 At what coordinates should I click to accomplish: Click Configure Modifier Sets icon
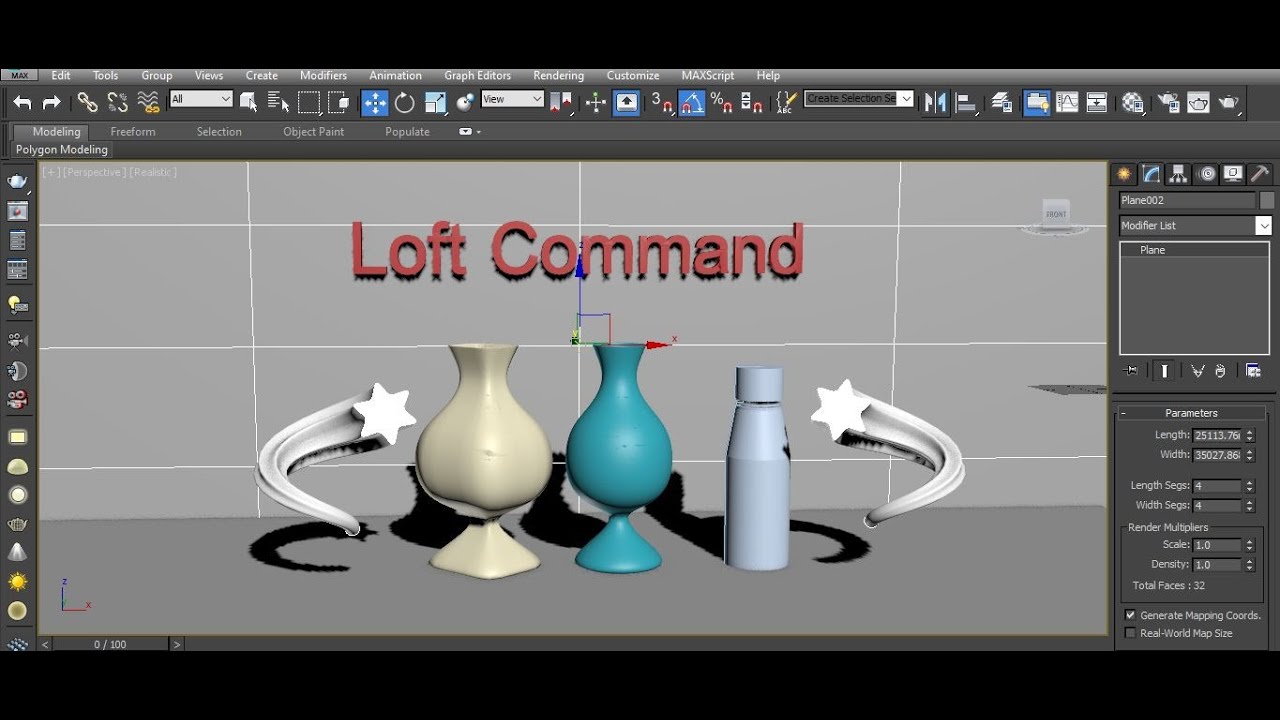(x=1253, y=371)
